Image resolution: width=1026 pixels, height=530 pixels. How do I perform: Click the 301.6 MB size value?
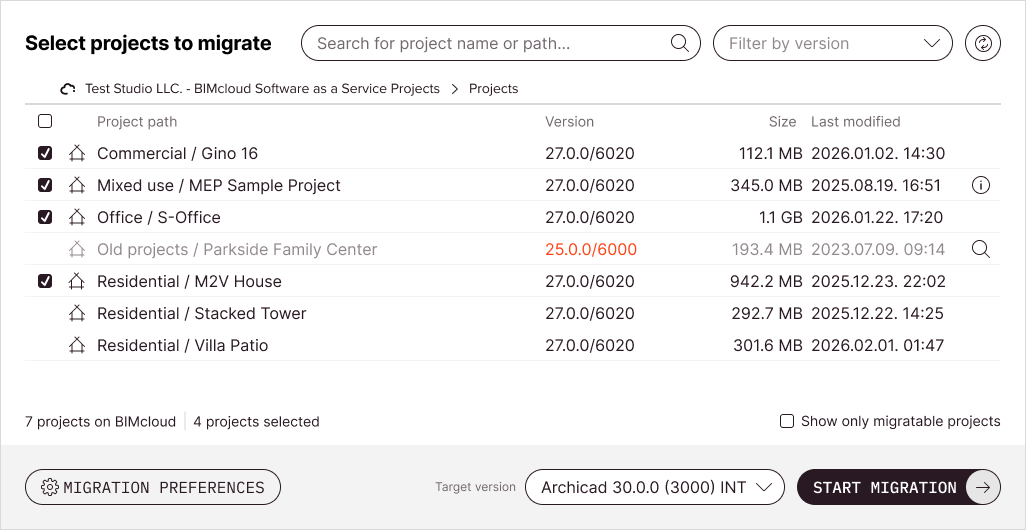(768, 345)
